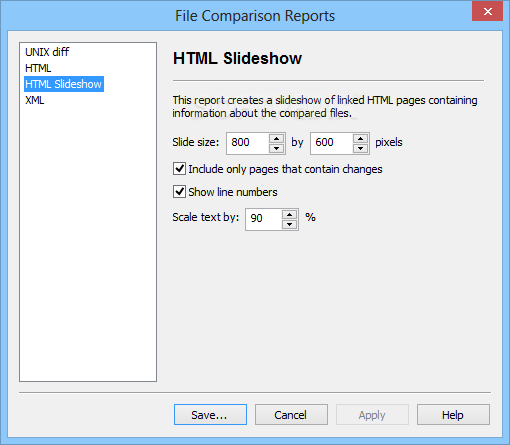Click the slide height field showing 600

click(x=332, y=143)
